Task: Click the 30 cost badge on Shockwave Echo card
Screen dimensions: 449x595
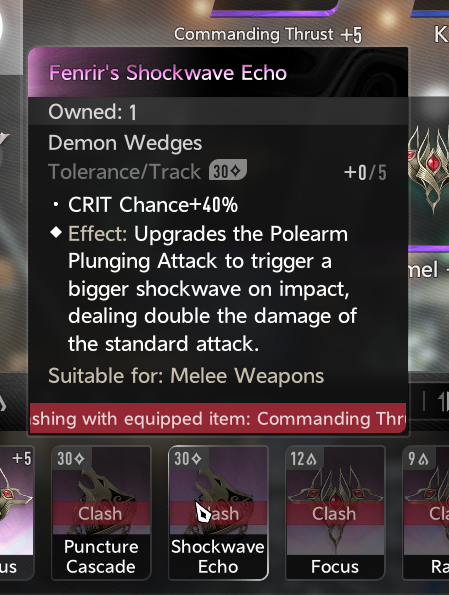Action: click(x=187, y=459)
